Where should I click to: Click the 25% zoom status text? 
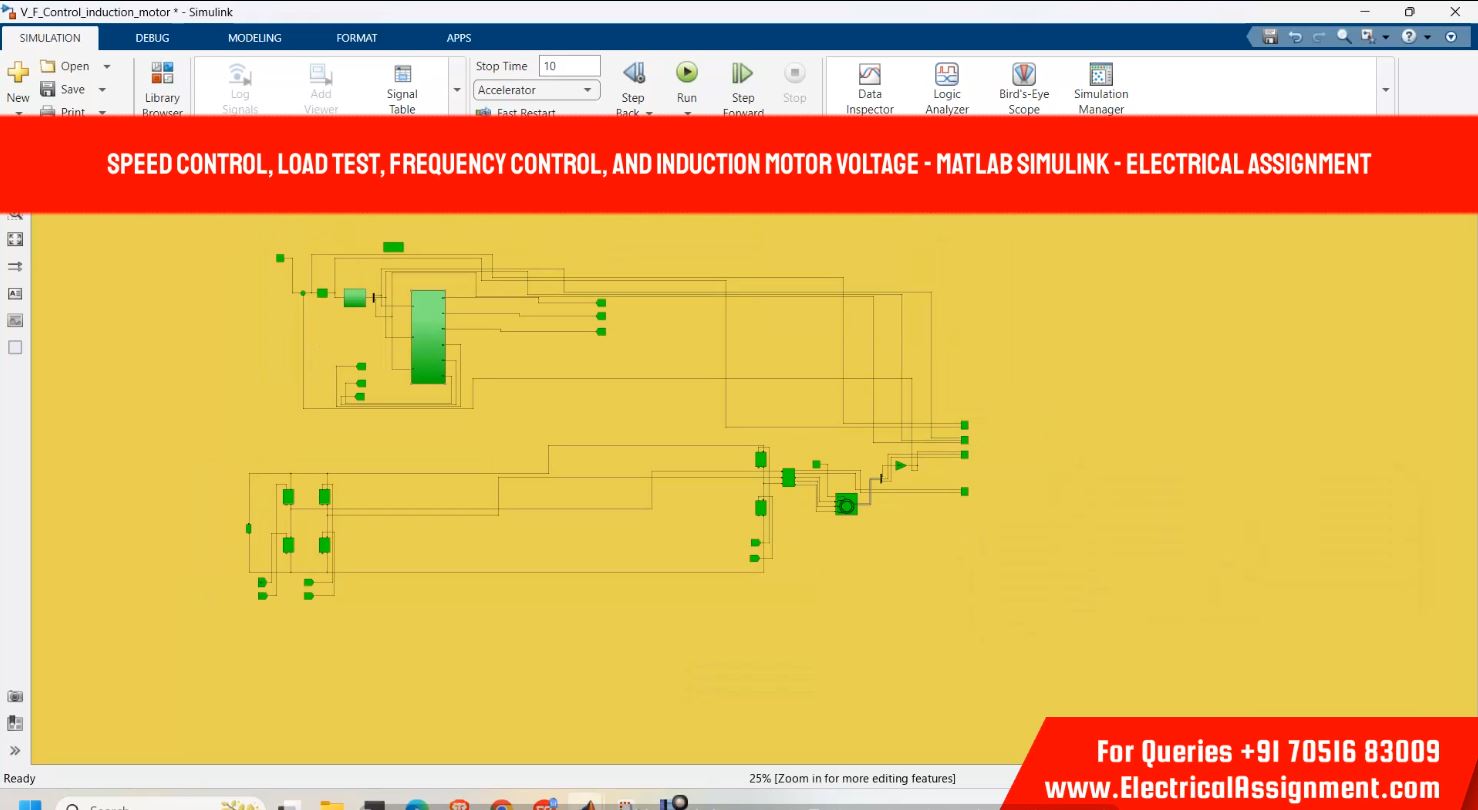click(x=852, y=778)
